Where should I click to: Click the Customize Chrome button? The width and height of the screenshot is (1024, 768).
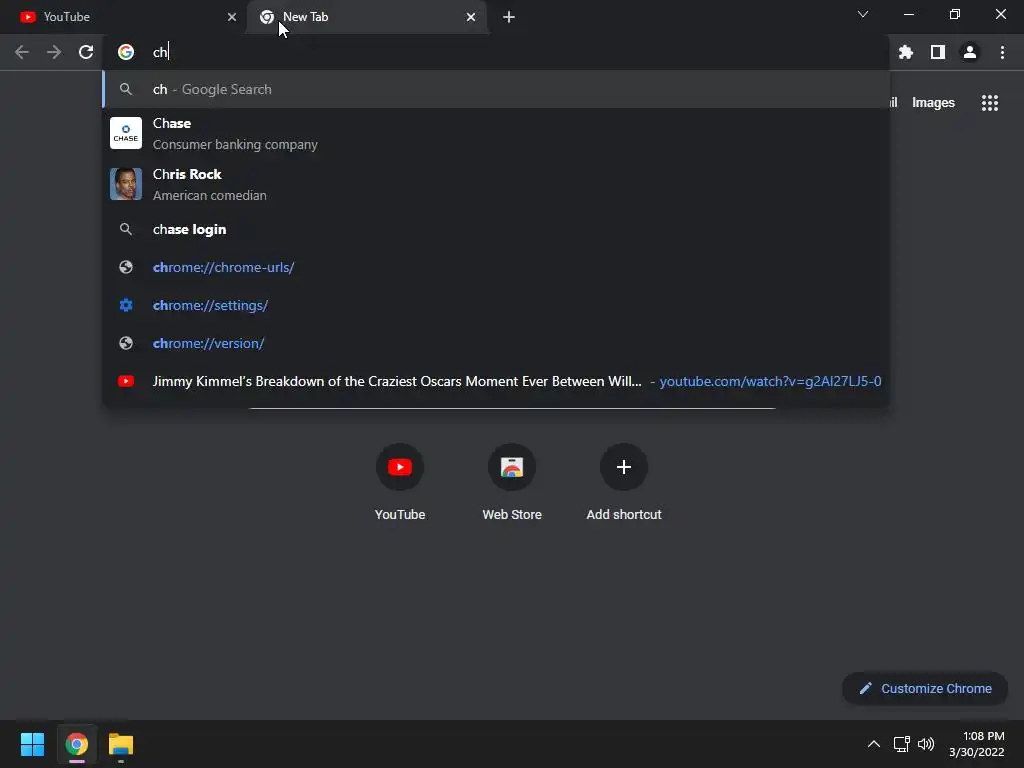925,688
